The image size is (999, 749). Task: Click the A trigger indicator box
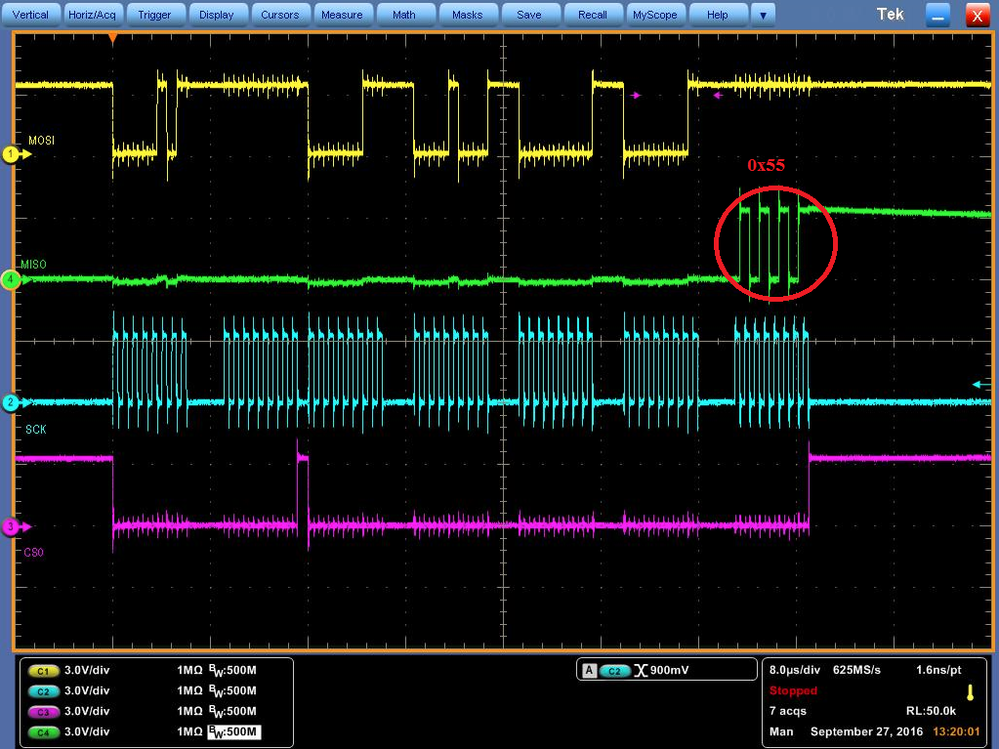(x=589, y=671)
